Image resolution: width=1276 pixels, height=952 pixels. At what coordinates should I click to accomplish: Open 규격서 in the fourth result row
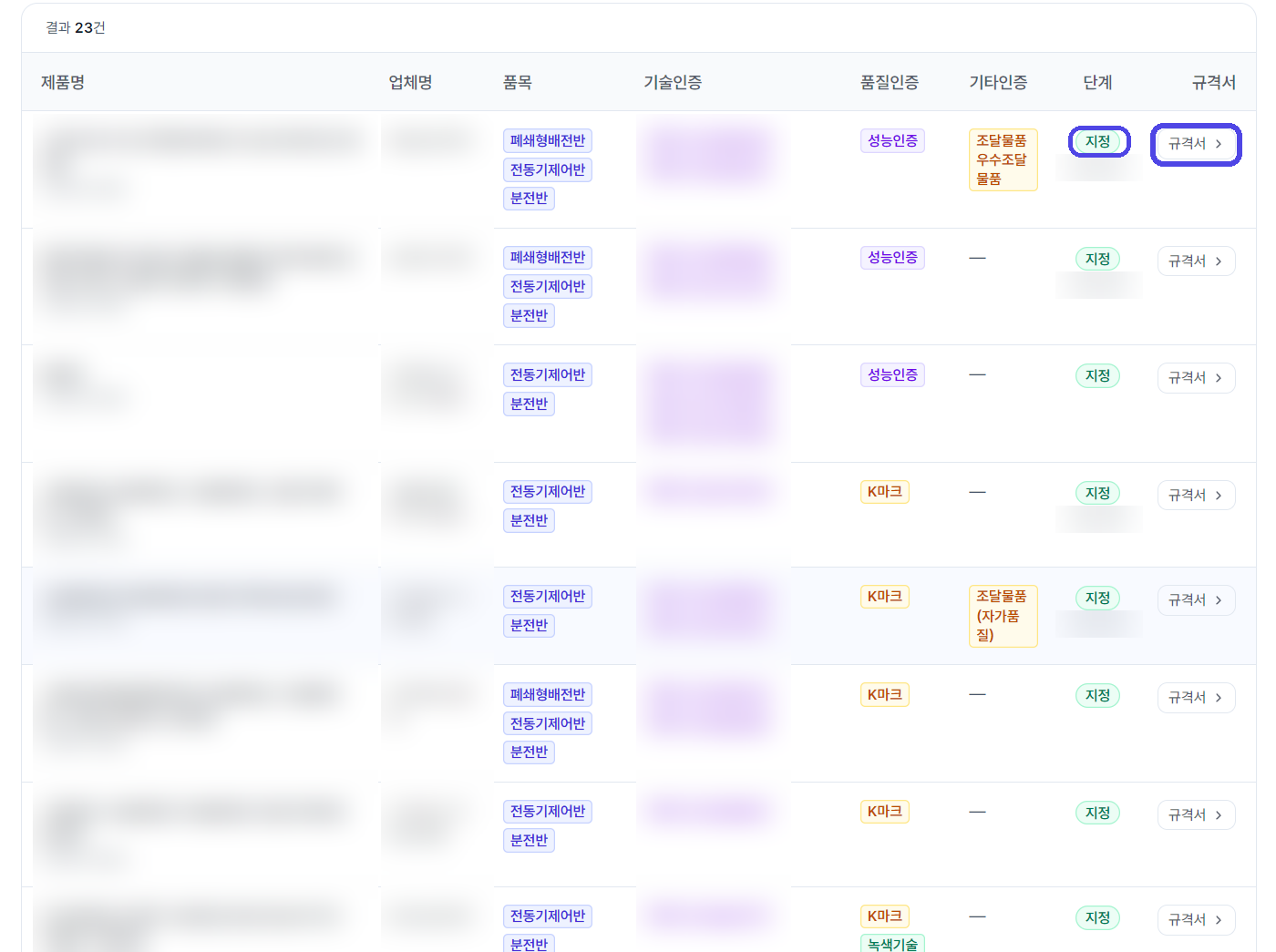(1196, 496)
